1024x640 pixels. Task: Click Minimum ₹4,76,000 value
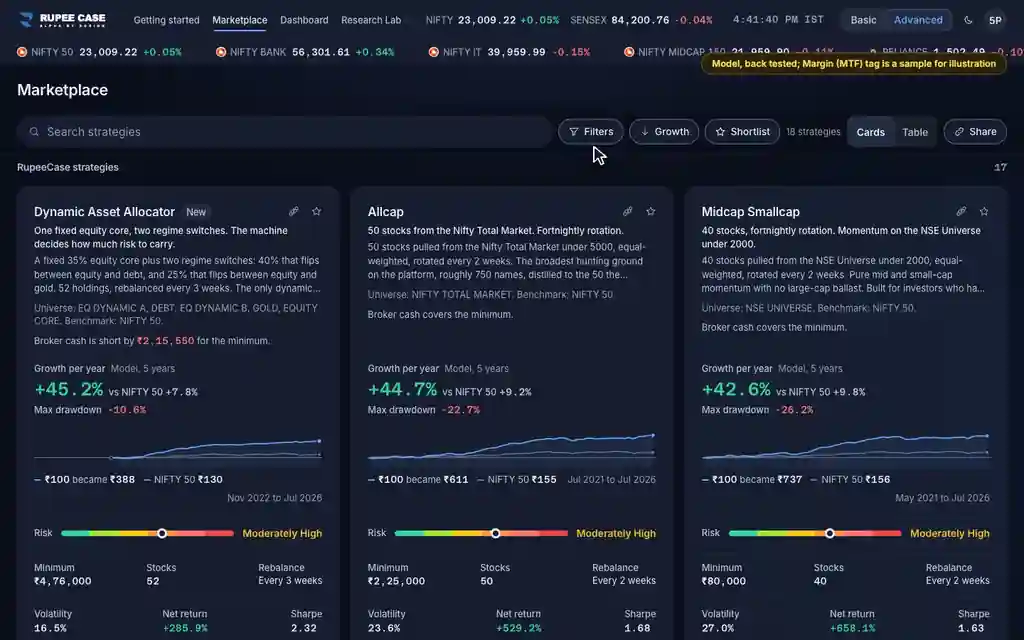coord(63,581)
